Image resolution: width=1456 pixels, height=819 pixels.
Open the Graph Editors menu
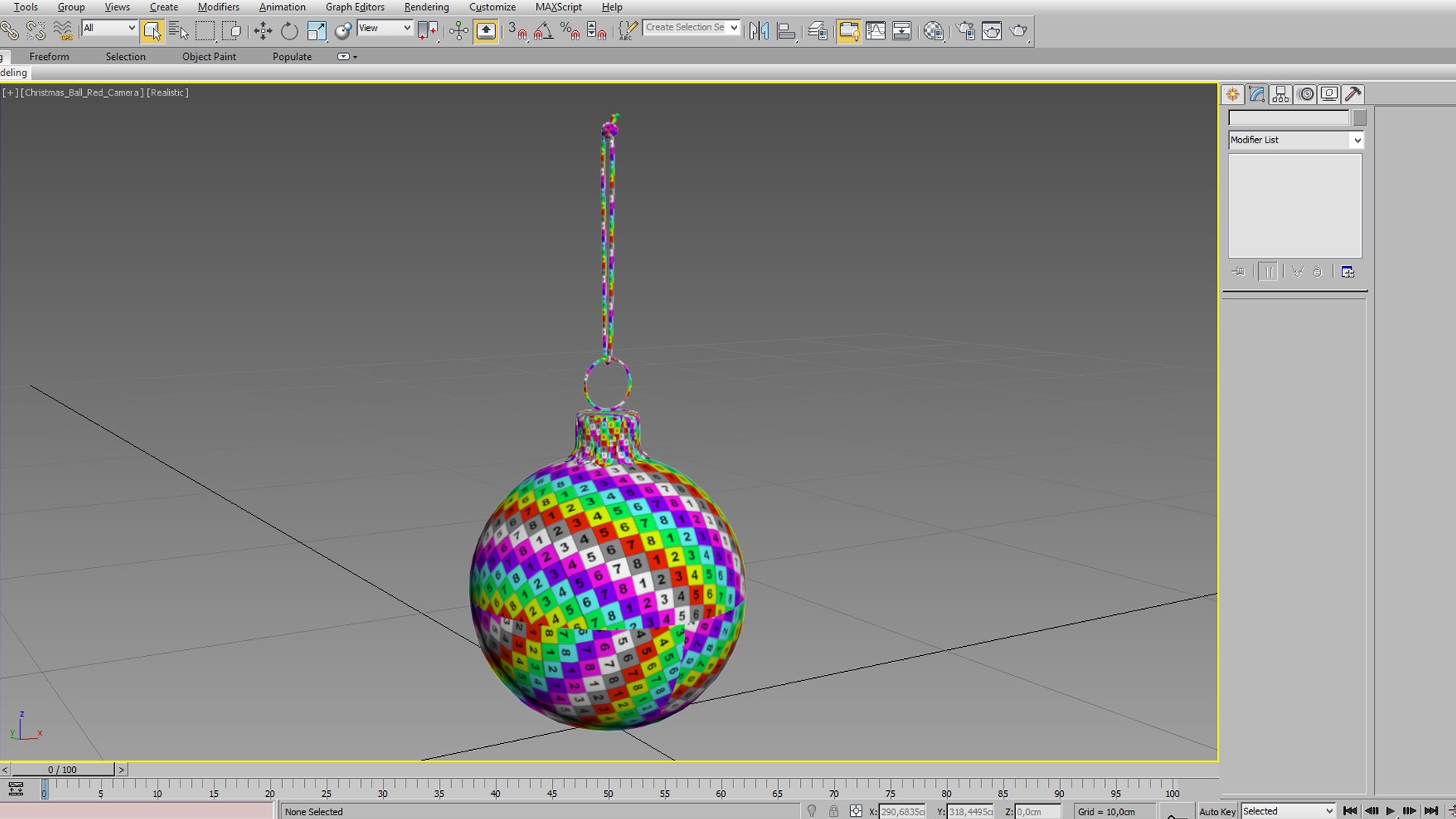pos(355,7)
